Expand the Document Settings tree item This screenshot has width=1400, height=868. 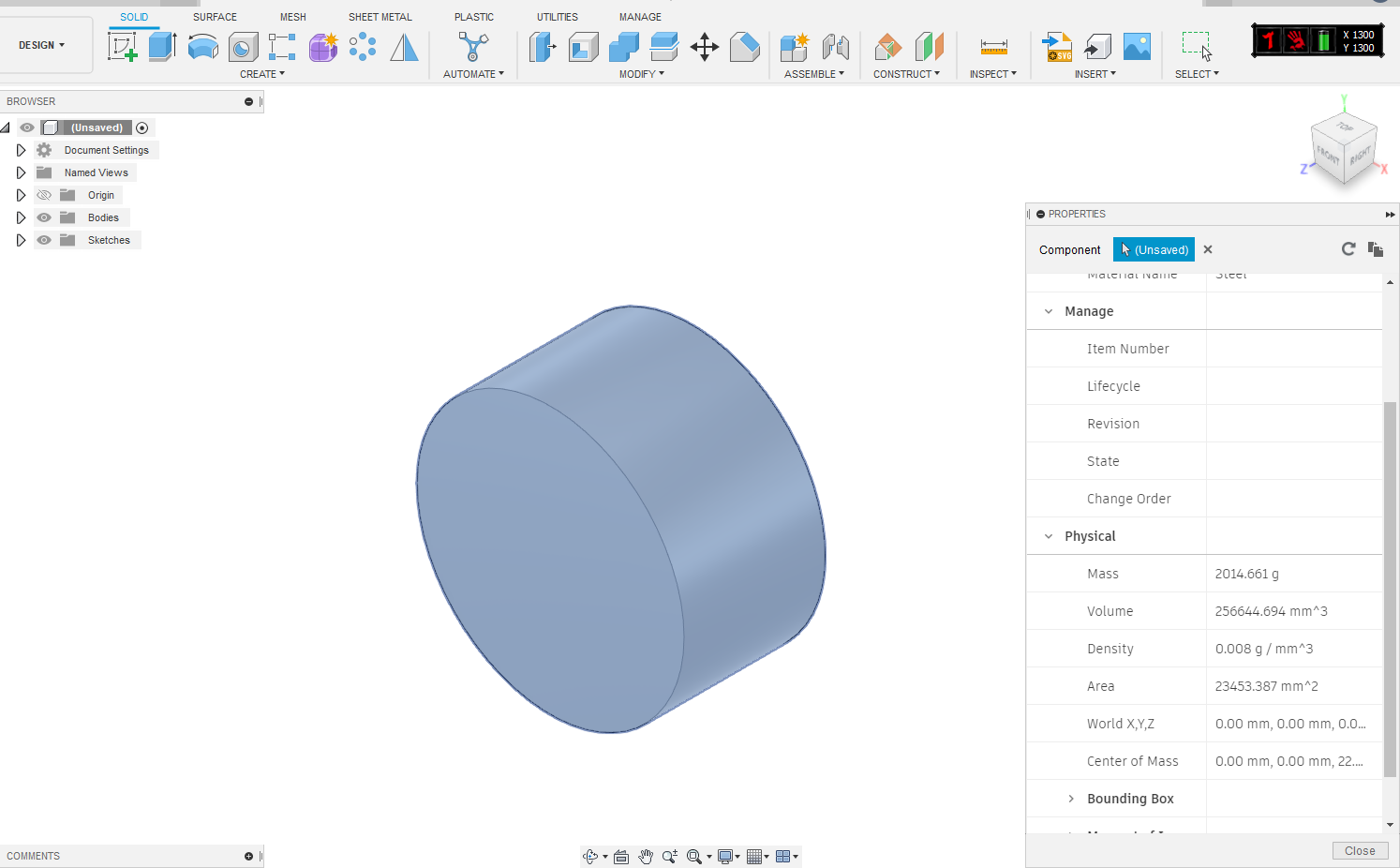(x=21, y=149)
